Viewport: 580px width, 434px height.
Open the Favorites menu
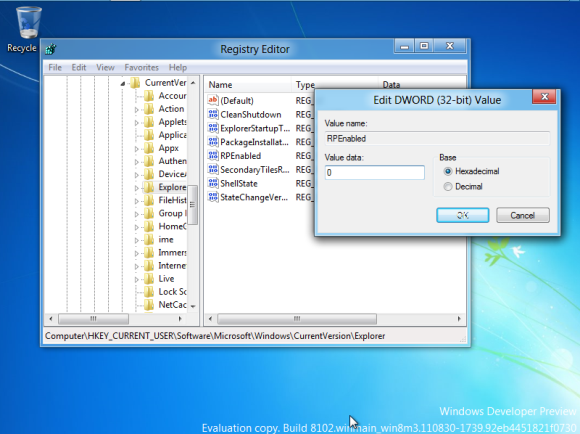tap(141, 67)
